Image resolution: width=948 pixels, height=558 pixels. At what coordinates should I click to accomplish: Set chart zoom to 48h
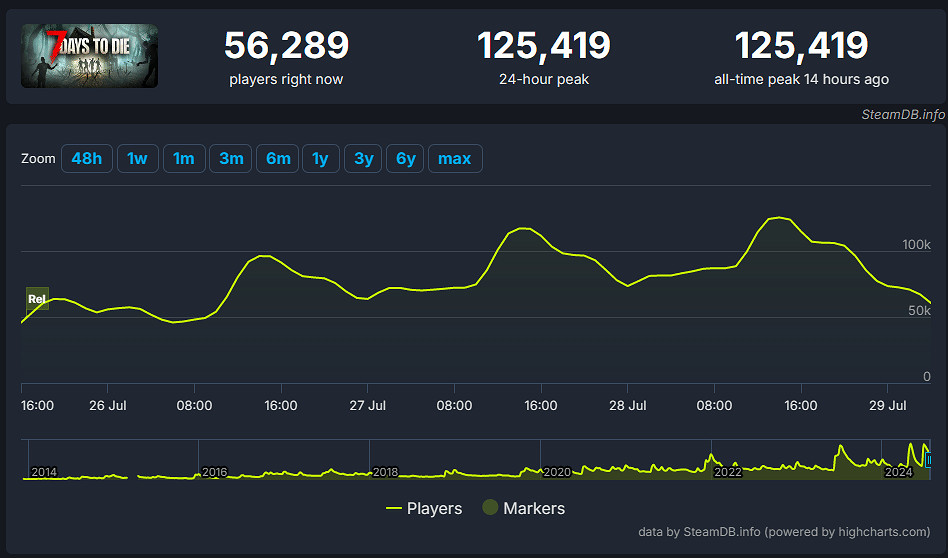click(x=87, y=159)
